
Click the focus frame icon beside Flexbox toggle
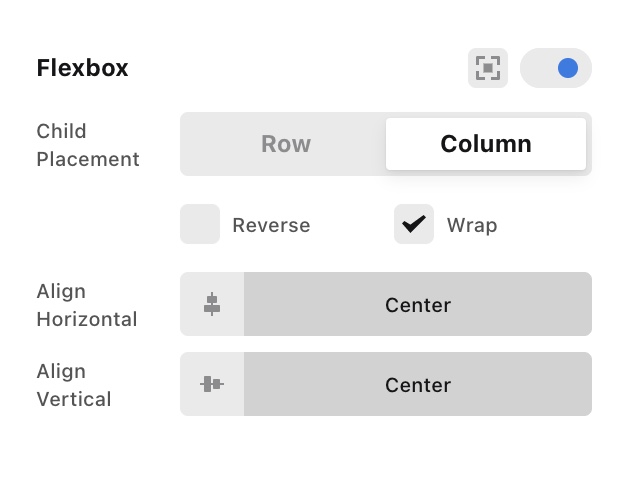tap(487, 68)
